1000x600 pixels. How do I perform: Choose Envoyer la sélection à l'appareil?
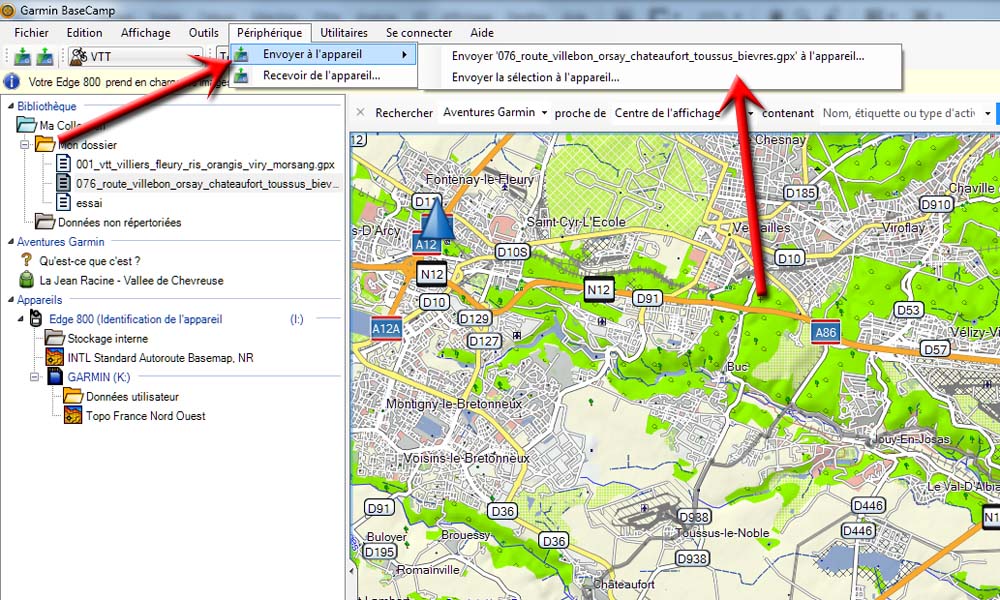tap(535, 77)
